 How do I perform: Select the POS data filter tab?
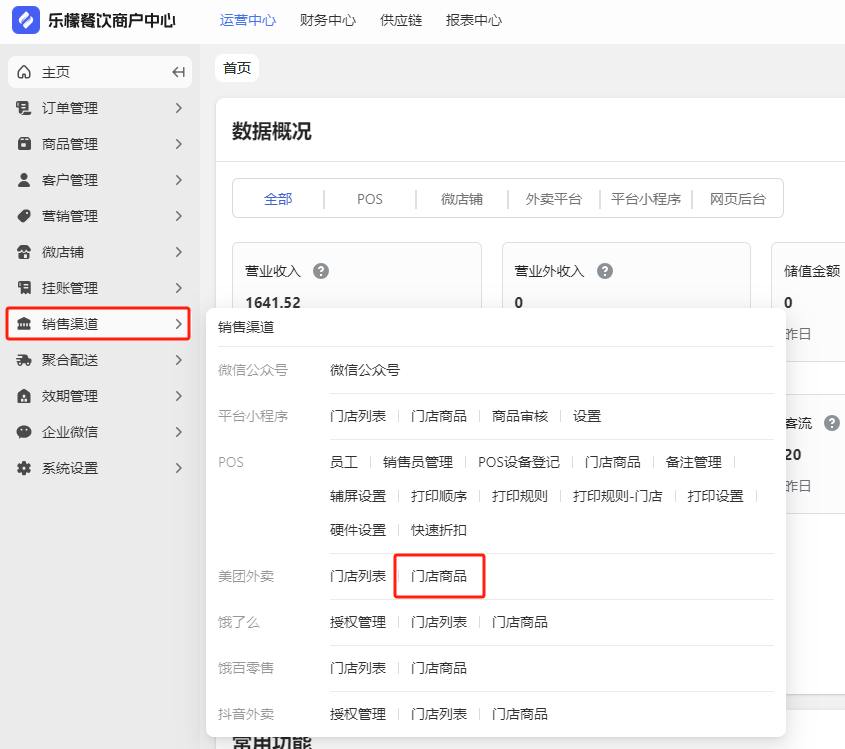370,199
